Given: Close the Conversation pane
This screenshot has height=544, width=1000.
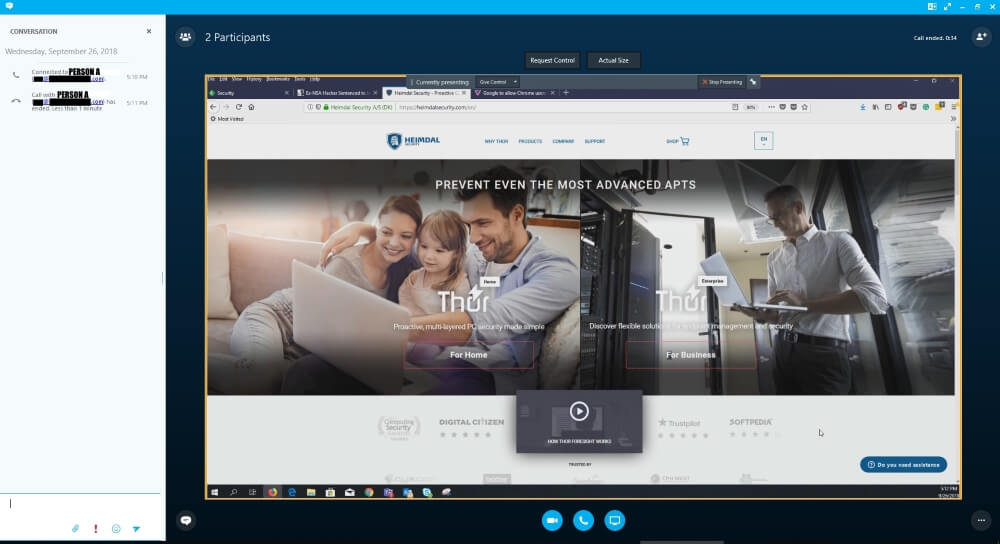Looking at the screenshot, I should click(x=149, y=31).
